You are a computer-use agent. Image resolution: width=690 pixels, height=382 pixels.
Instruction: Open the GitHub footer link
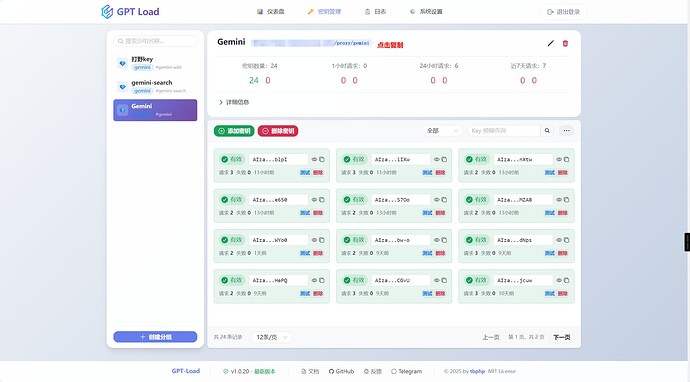341,371
